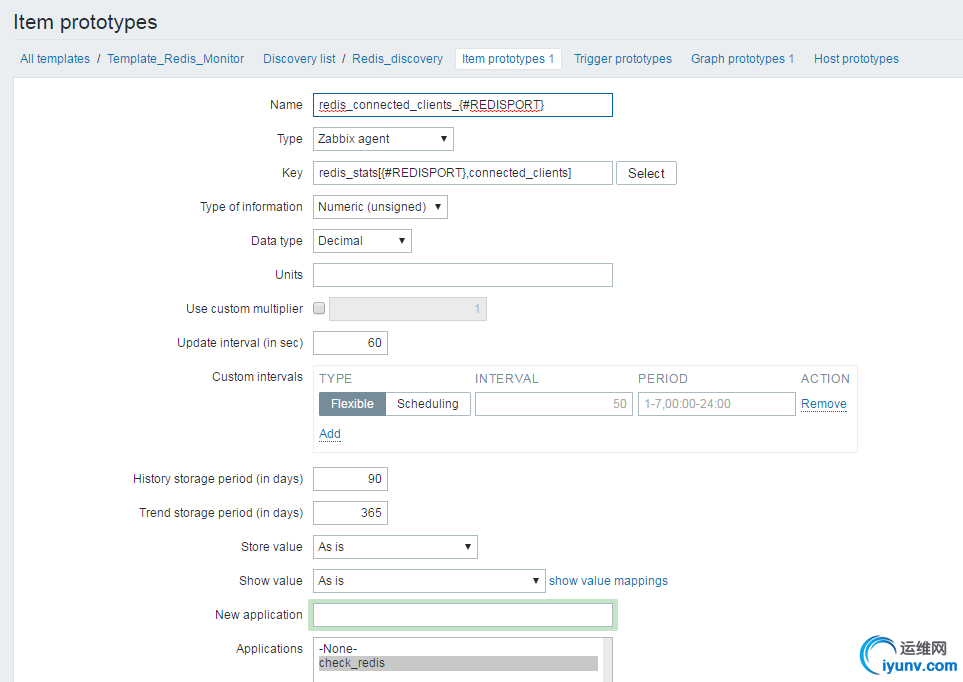Viewport: 963px width, 682px height.
Task: Expand the Store value dropdown
Action: (x=395, y=547)
